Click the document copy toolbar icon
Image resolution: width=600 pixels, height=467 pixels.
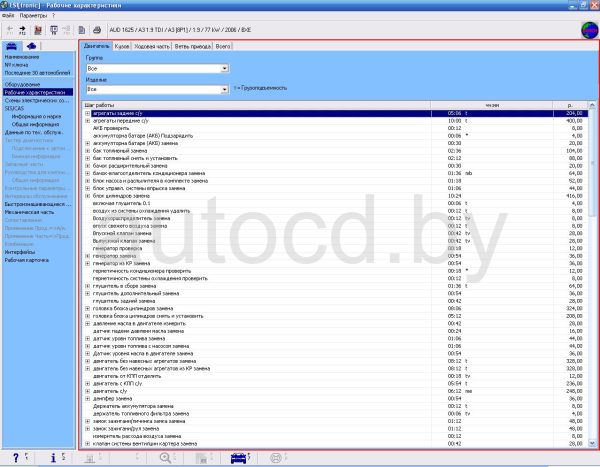pos(82,30)
